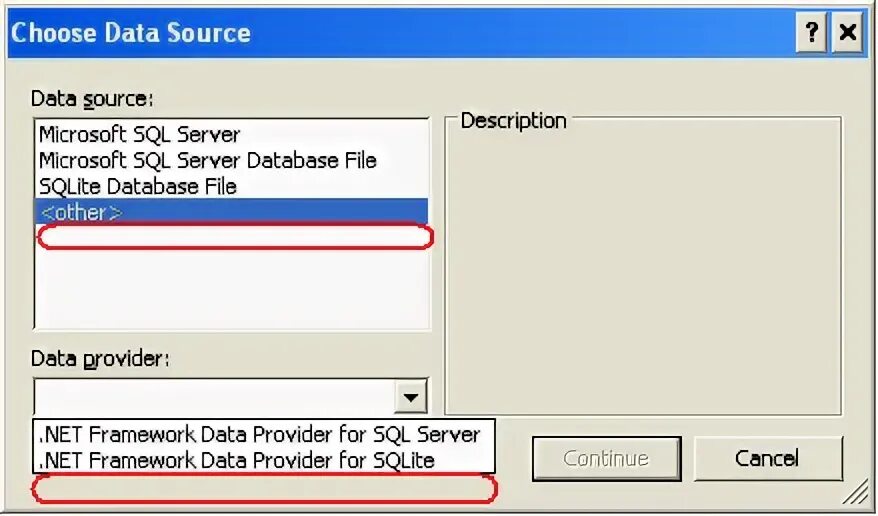The image size is (878, 516).
Task: Click the Data provider label
Action: (100, 359)
